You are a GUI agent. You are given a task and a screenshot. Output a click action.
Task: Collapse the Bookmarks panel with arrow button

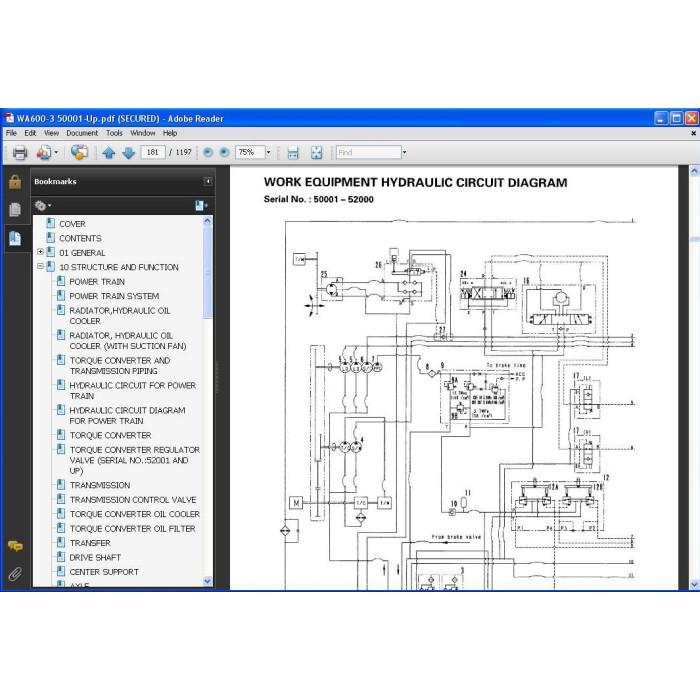[x=208, y=181]
